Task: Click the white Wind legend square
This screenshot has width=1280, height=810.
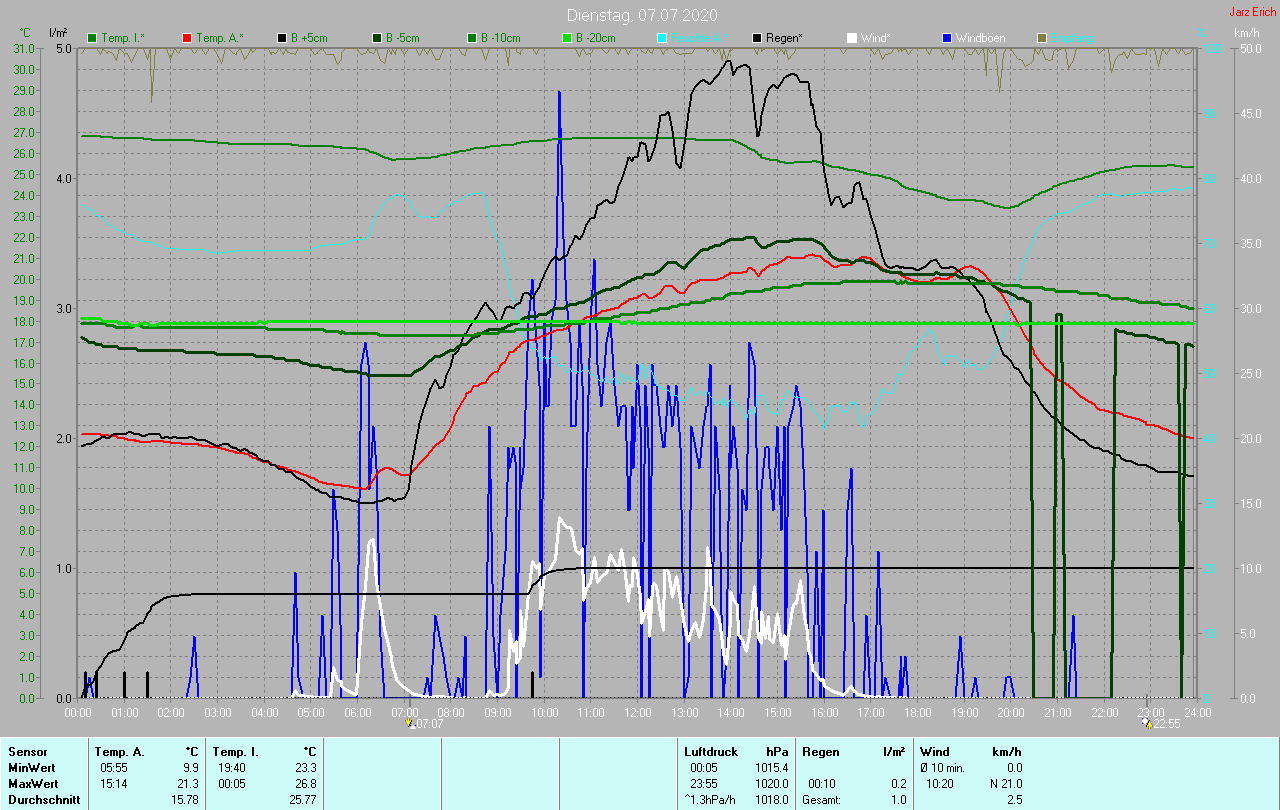Action: click(851, 38)
